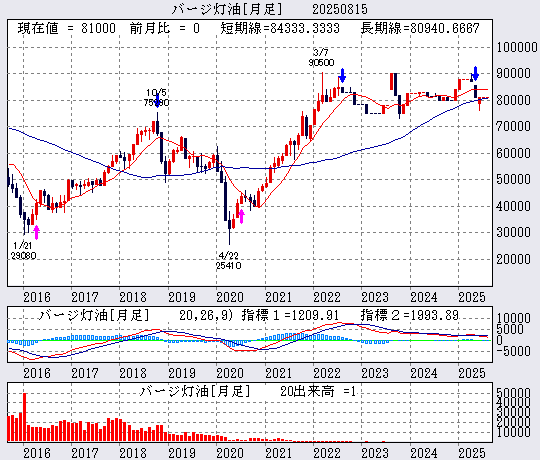Click the pink buy arrow after 2020 low
540x460 pixels.
pos(241,216)
